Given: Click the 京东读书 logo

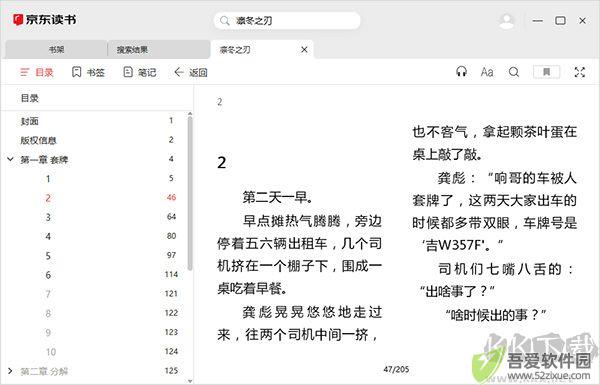Looking at the screenshot, I should coord(44,20).
